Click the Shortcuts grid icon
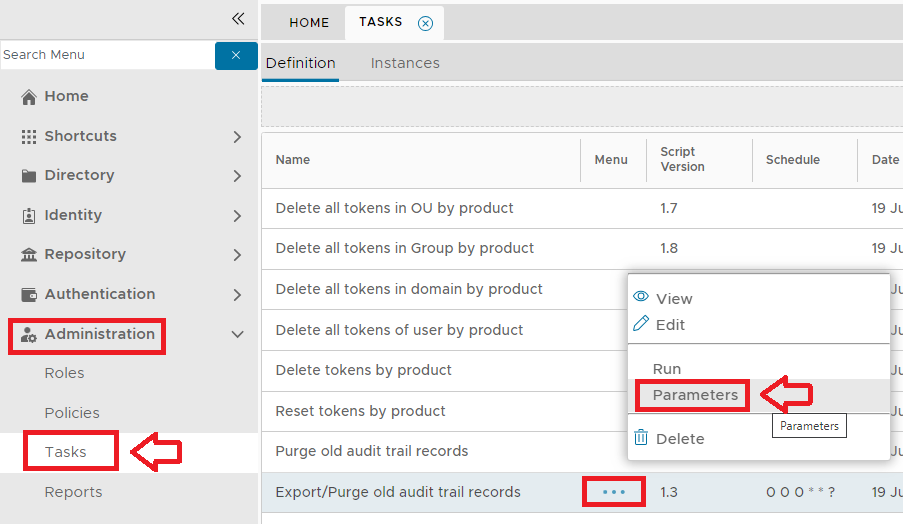This screenshot has height=524, width=903. (x=29, y=136)
